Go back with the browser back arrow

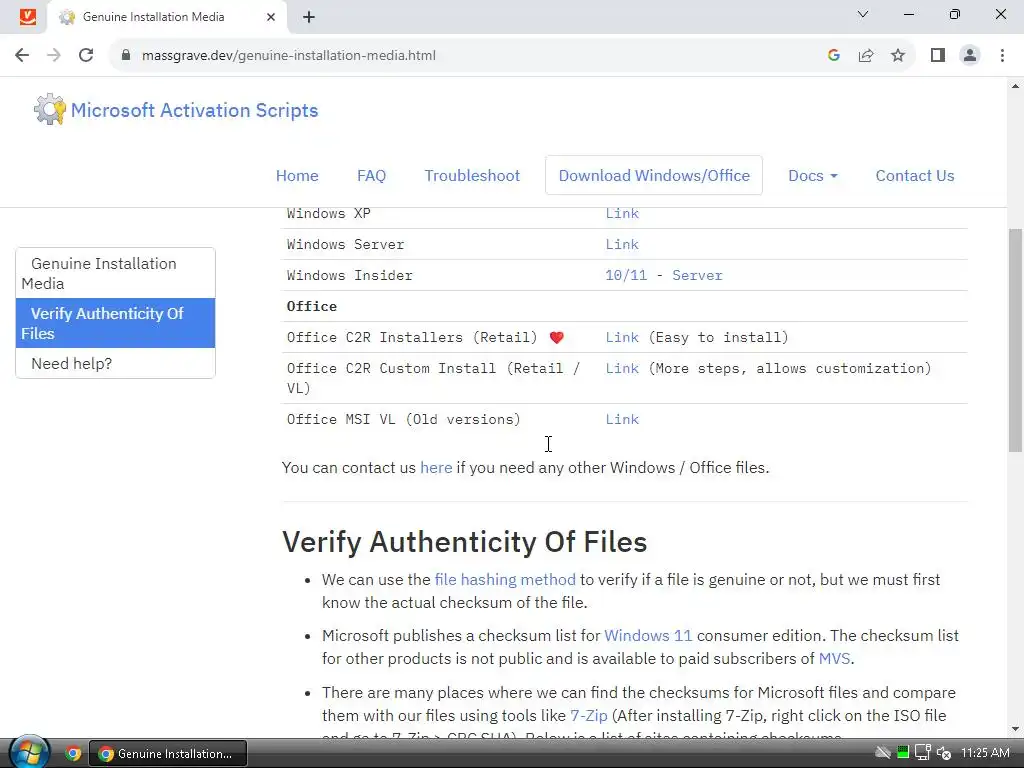pos(22,56)
